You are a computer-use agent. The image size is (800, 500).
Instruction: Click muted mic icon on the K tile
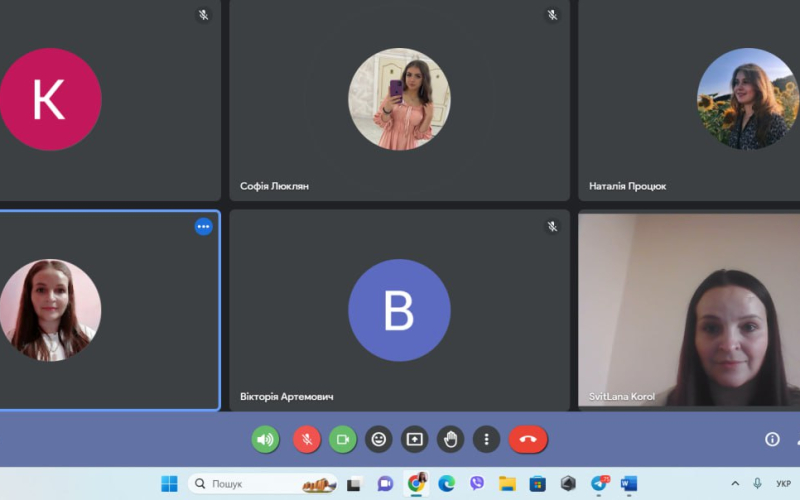tap(204, 15)
